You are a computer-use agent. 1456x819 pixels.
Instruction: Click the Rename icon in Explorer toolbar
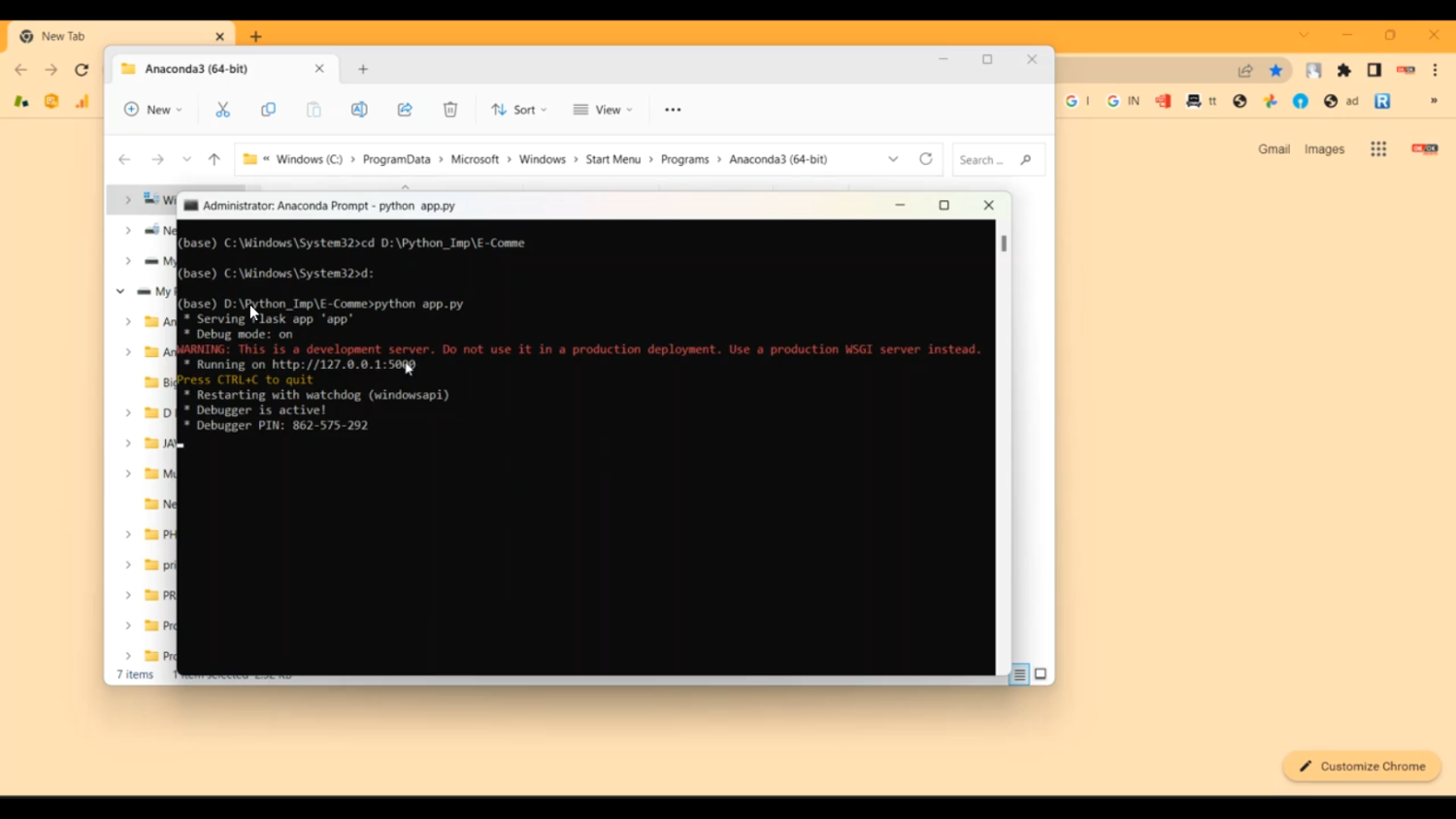pos(359,110)
